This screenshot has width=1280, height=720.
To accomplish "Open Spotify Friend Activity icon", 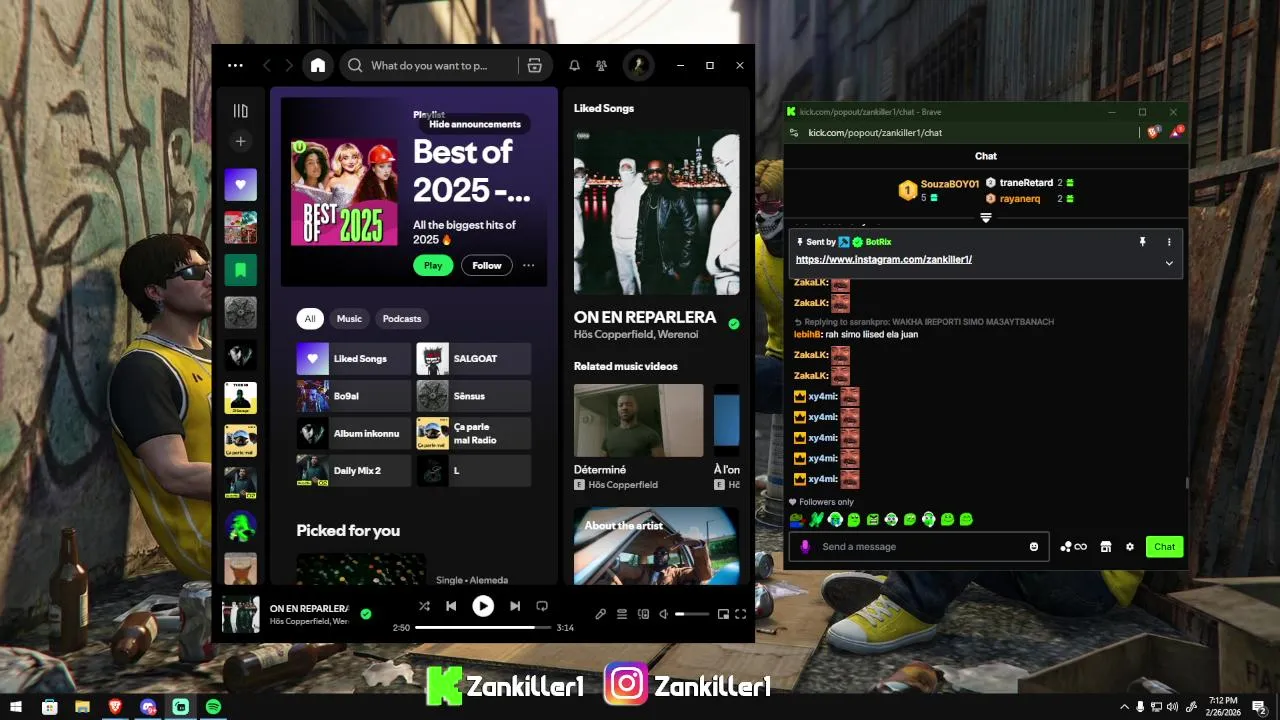I will (x=601, y=65).
